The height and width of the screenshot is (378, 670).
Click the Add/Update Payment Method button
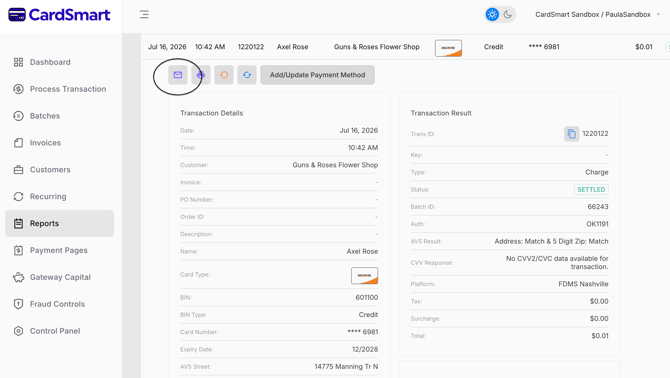pos(317,75)
